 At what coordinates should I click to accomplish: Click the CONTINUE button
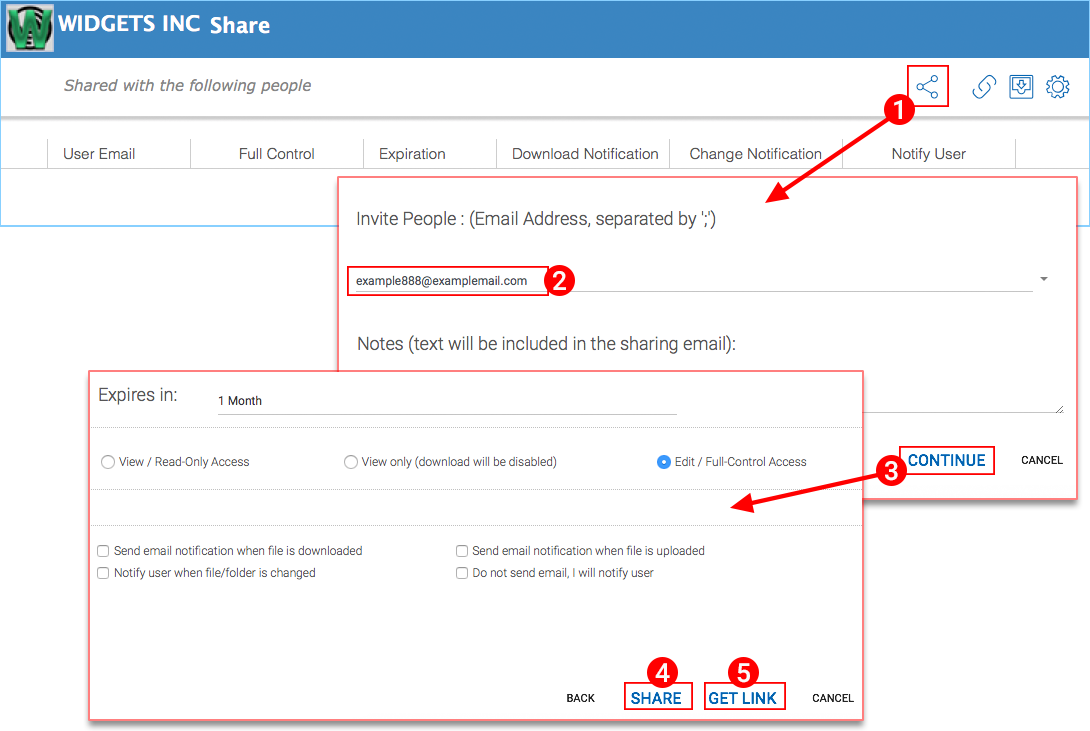pos(947,461)
